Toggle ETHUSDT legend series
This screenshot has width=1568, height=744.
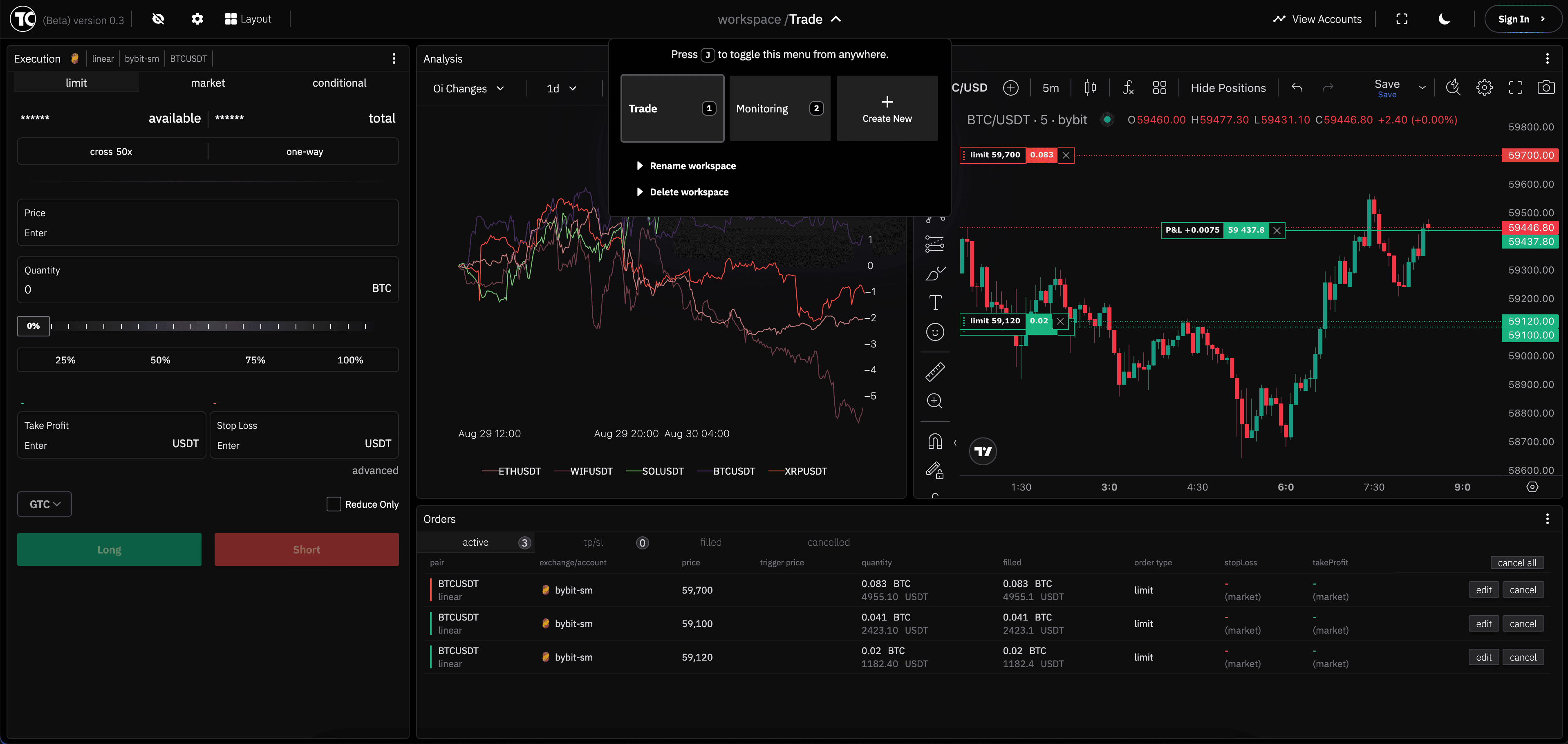coord(511,471)
